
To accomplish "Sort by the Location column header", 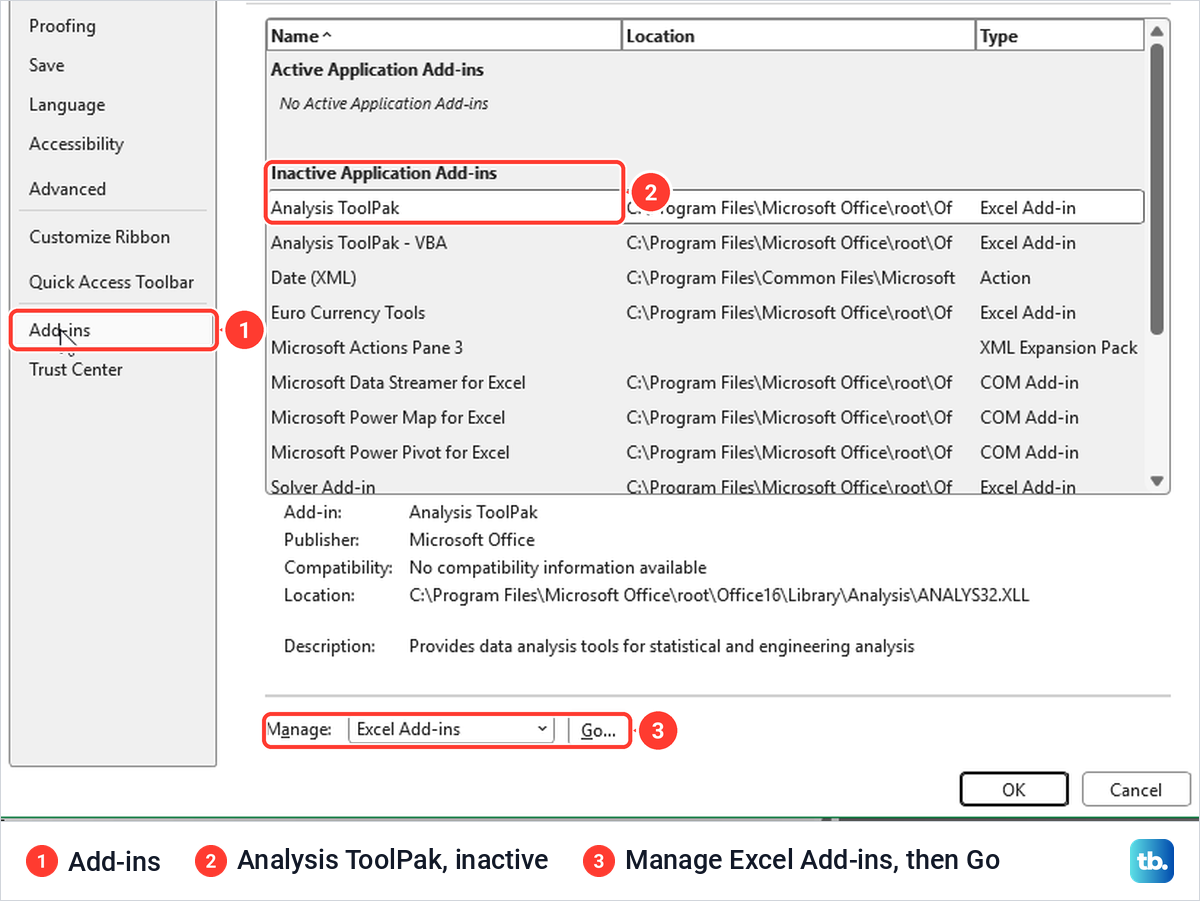I will click(798, 36).
